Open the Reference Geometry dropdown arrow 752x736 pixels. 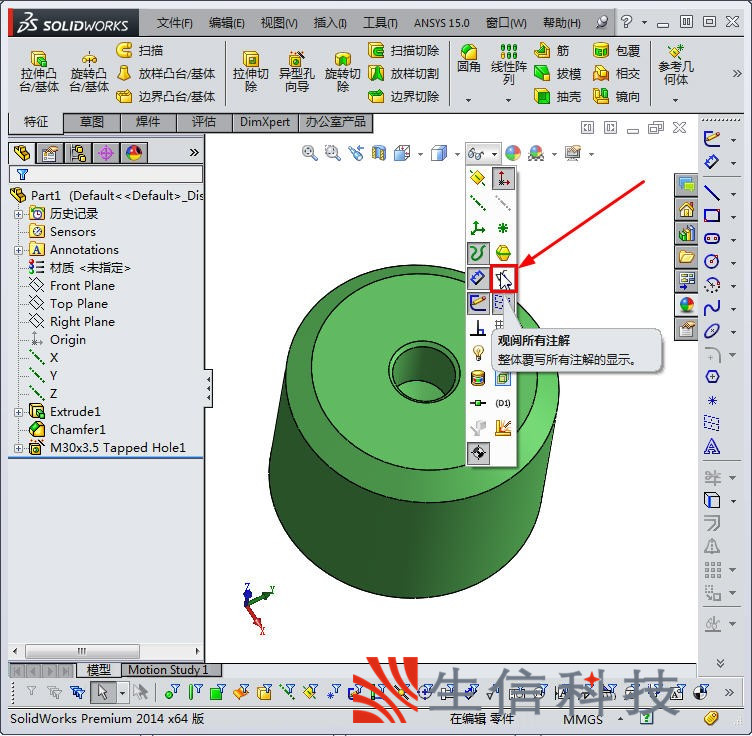(x=675, y=100)
